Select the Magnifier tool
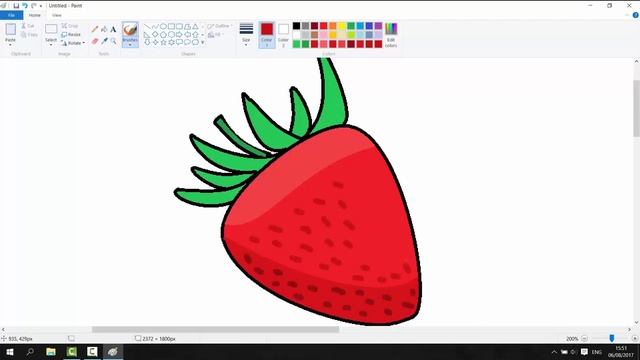This screenshot has width=640, height=360. click(x=113, y=41)
